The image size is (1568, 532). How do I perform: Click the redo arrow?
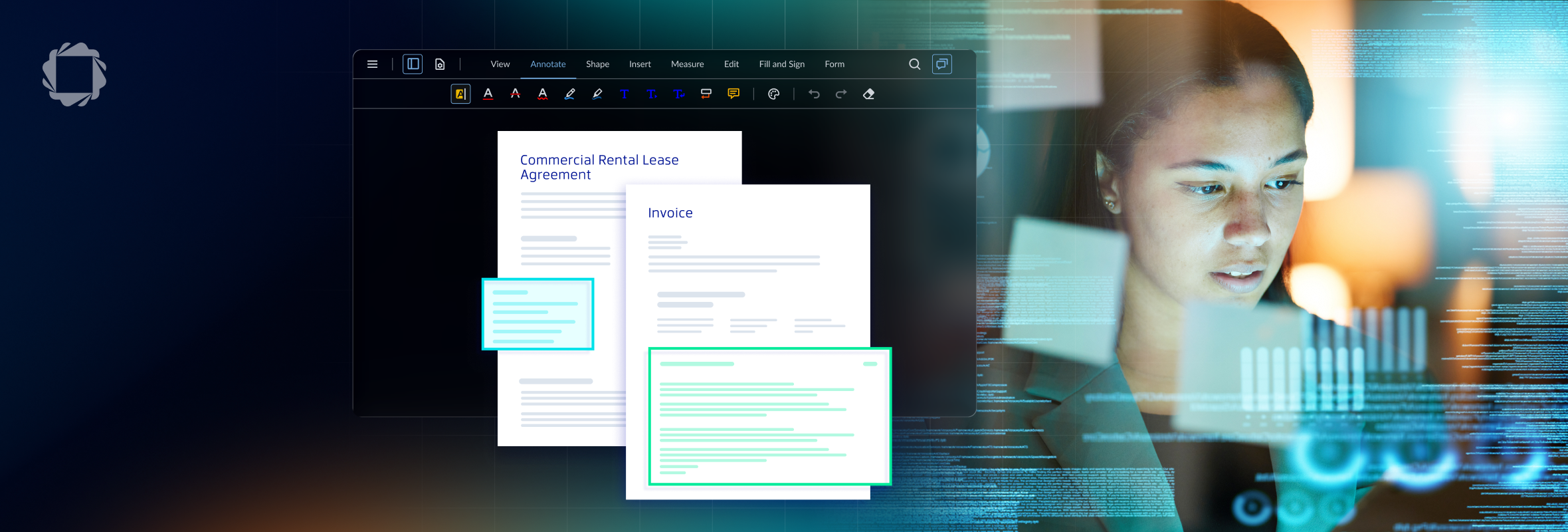click(x=841, y=94)
